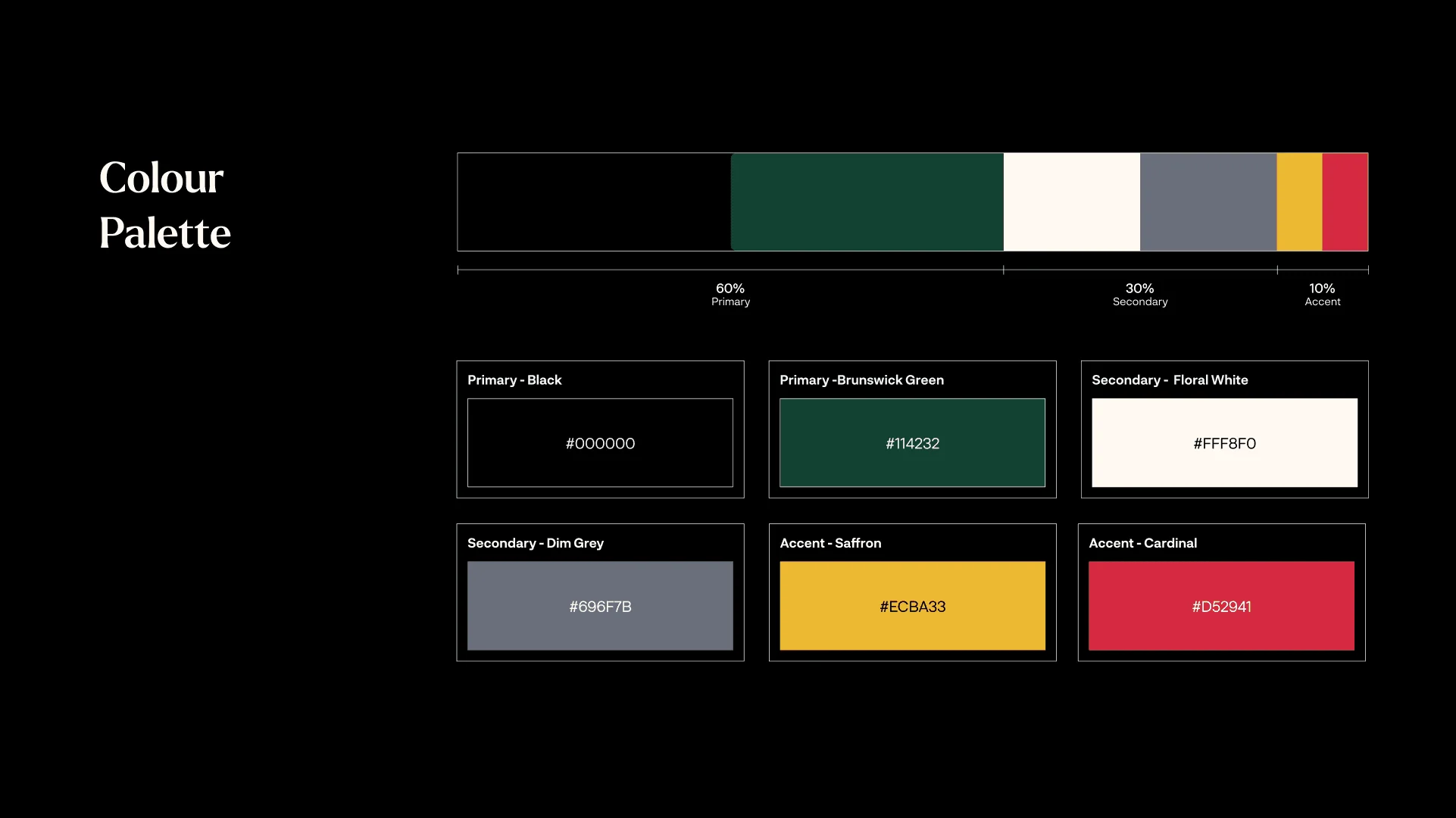Select the grey segment in the top bar

point(1208,202)
